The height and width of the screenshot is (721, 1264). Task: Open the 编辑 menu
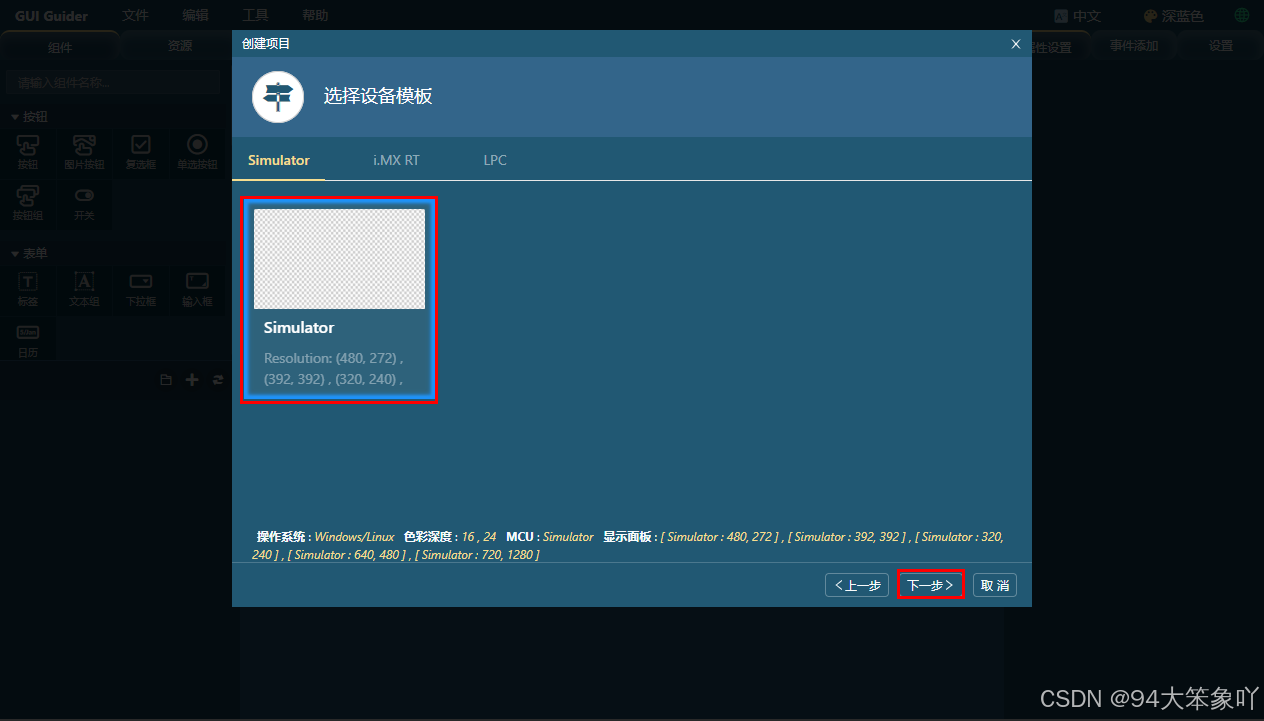(x=195, y=16)
